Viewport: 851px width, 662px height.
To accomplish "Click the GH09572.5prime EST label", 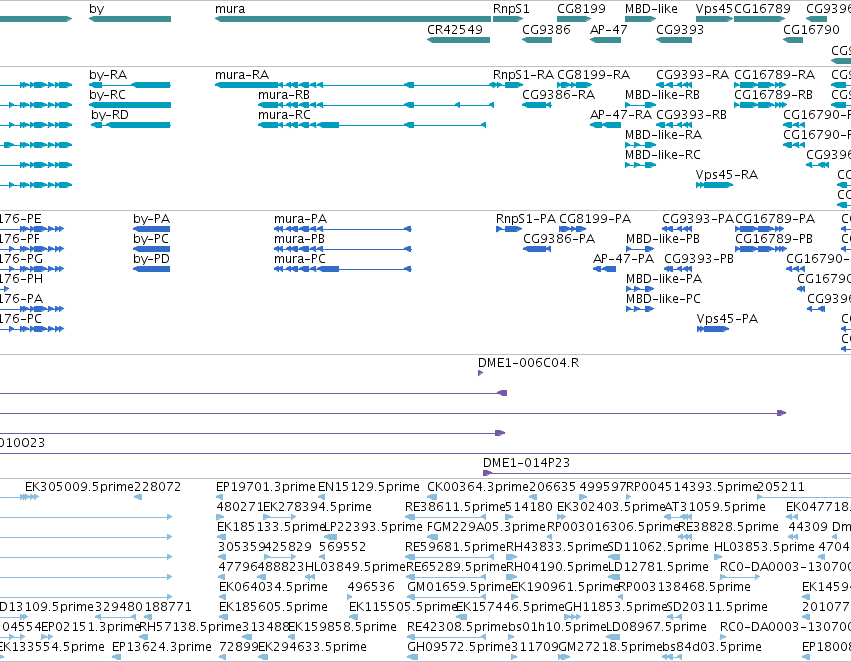I will pyautogui.click(x=459, y=647).
